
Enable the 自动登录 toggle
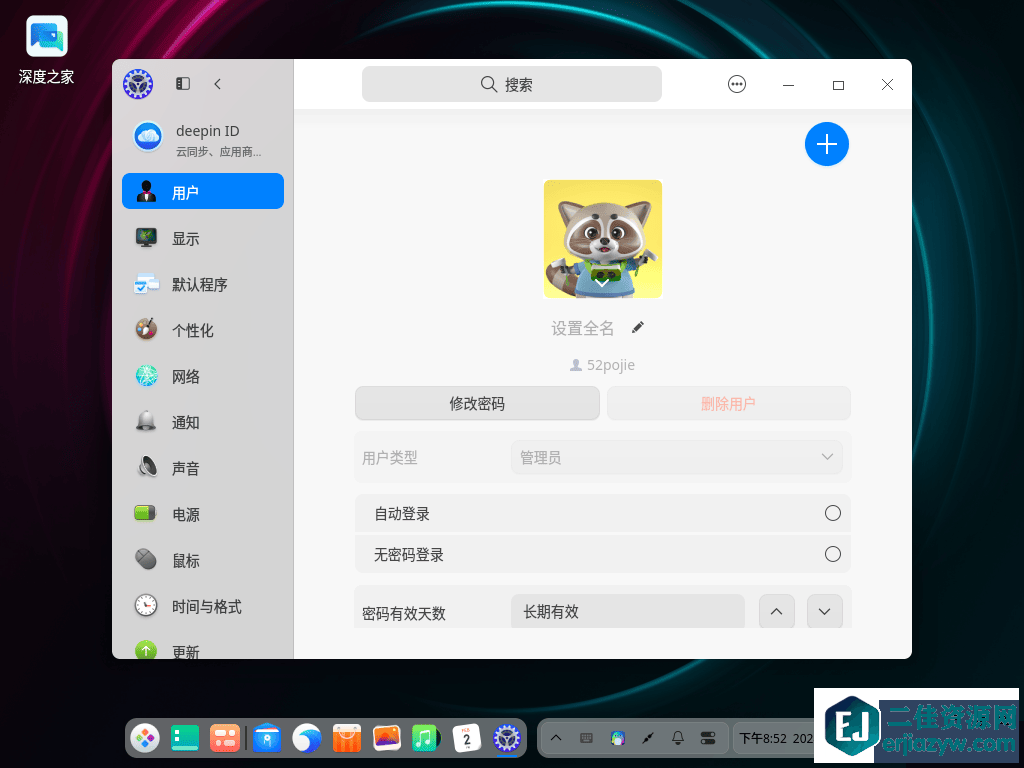coord(832,514)
